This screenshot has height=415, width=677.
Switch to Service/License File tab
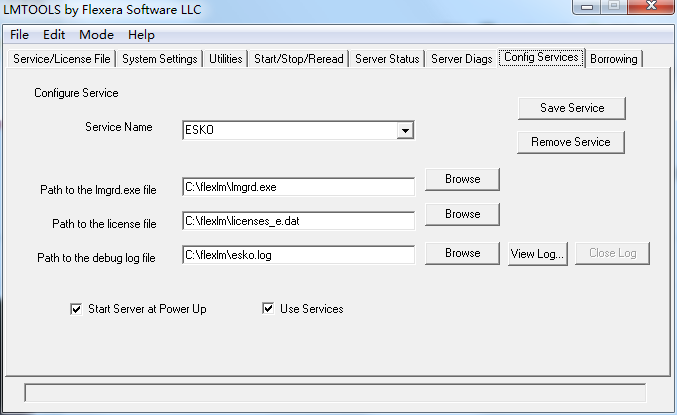[61, 59]
